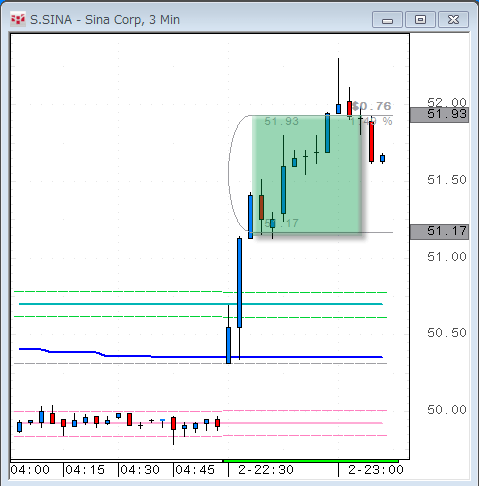The image size is (479, 486).
Task: Click the 50.50 price axis label
Action: 447,333
